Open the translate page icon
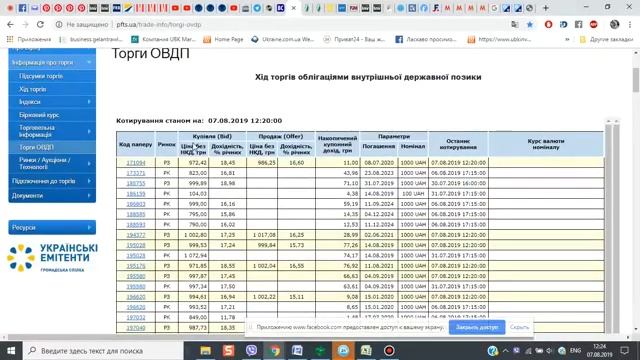 [x=515, y=24]
